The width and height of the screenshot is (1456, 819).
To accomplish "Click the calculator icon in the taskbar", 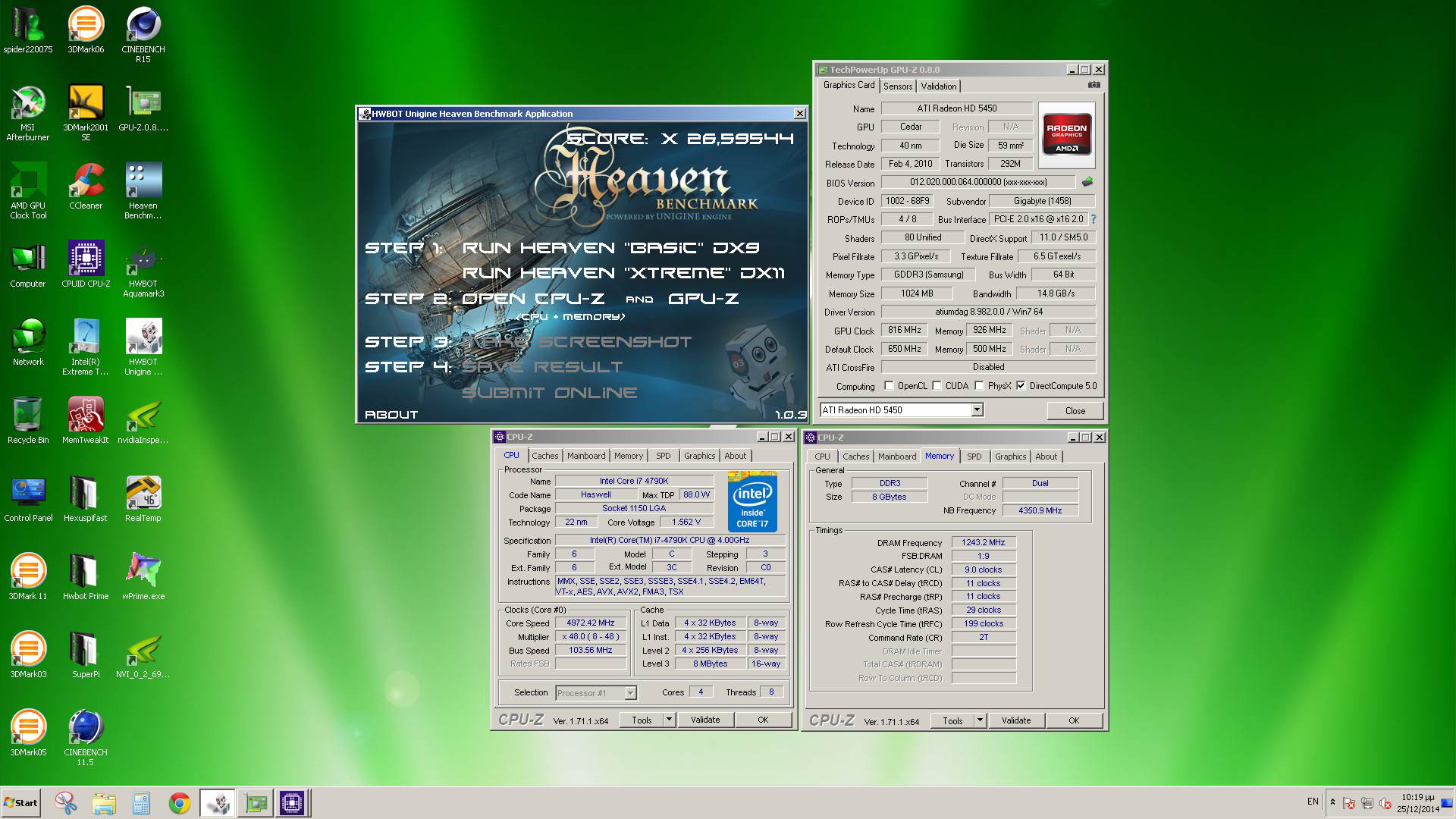I will pos(142,803).
